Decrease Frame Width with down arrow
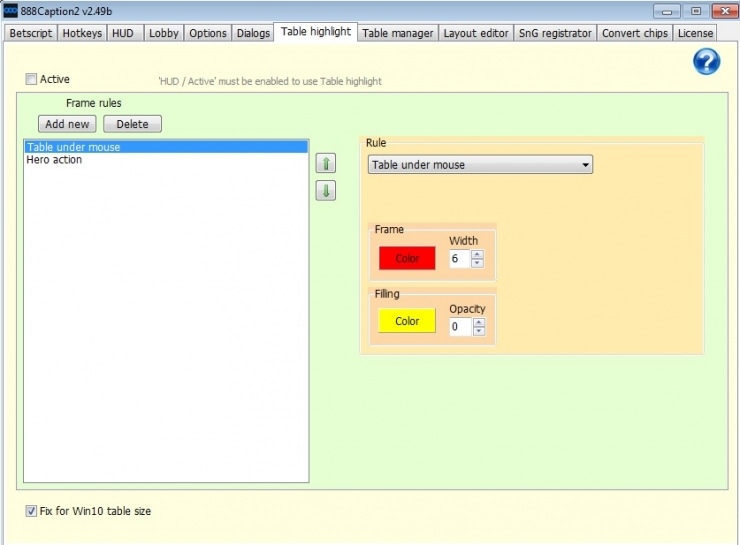Screen dimensions: 740x545 pos(477,263)
